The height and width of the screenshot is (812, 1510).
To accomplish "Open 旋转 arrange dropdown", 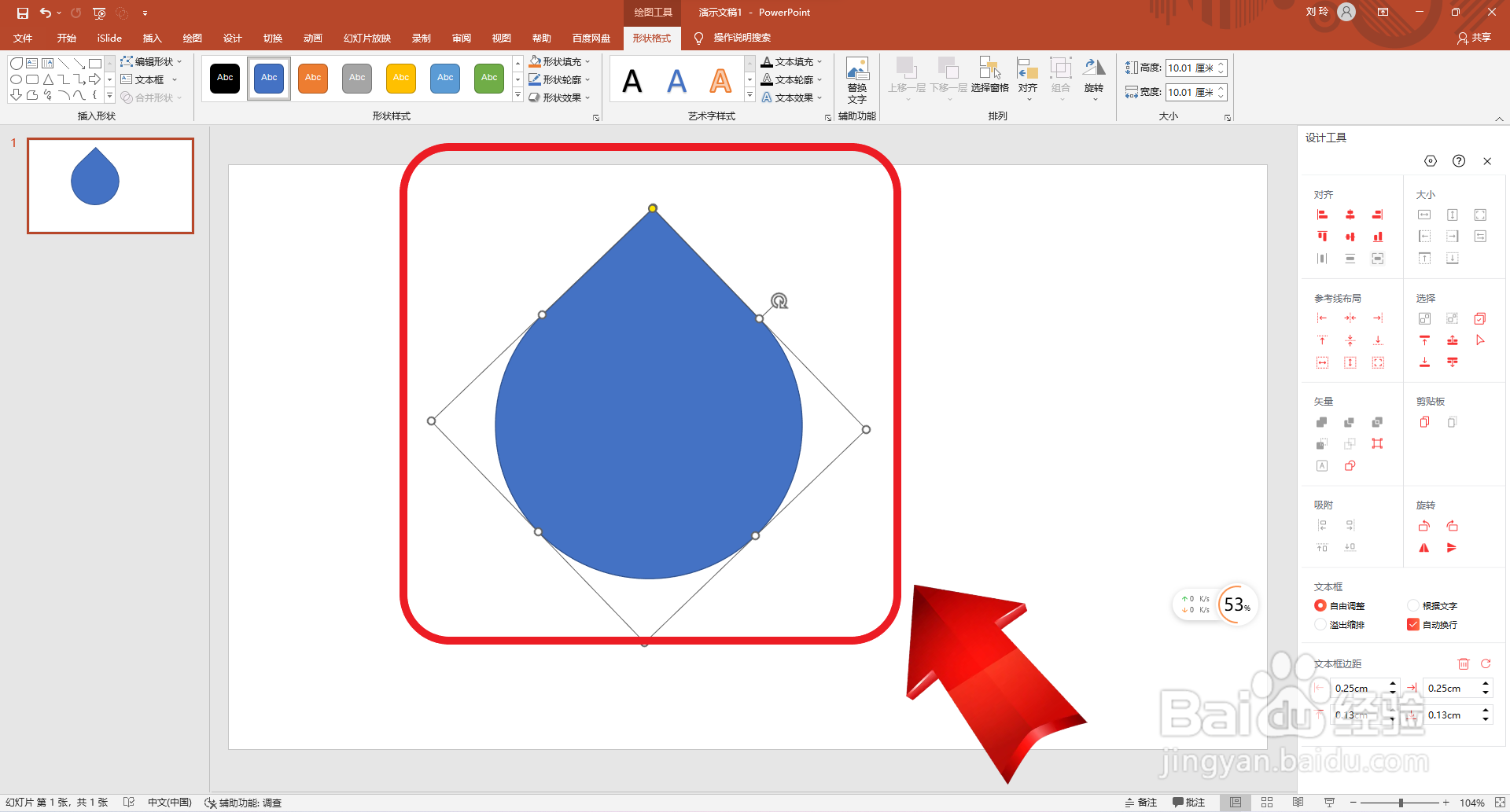I will tap(1094, 79).
